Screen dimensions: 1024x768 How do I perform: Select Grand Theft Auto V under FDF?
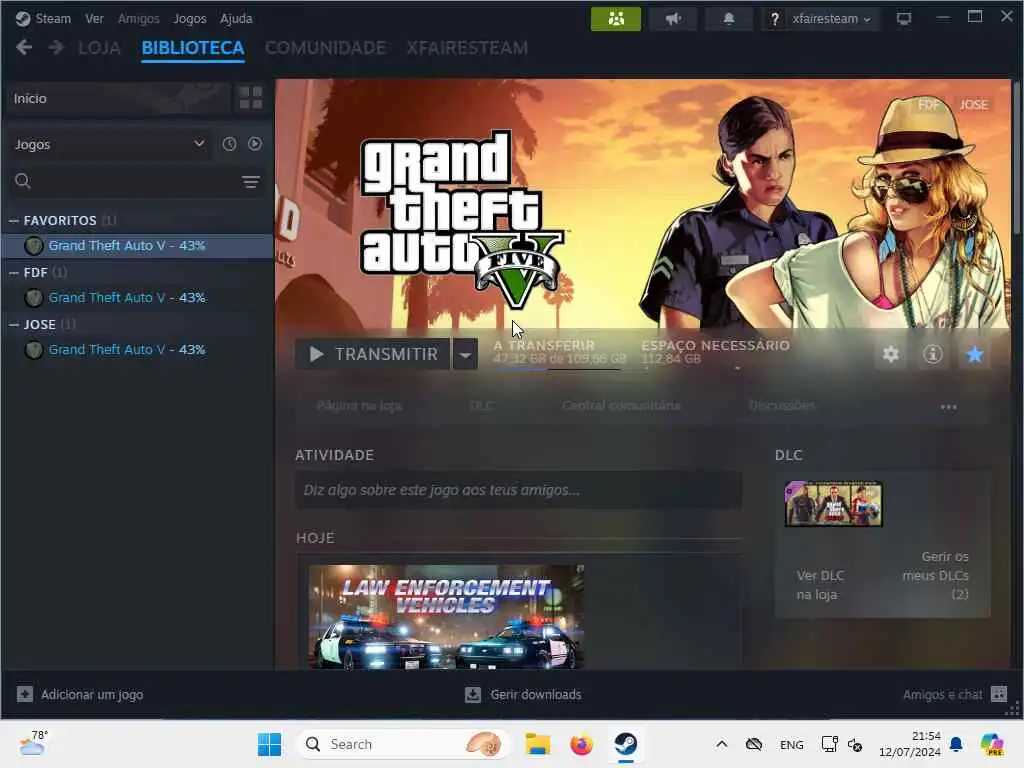tap(138, 298)
